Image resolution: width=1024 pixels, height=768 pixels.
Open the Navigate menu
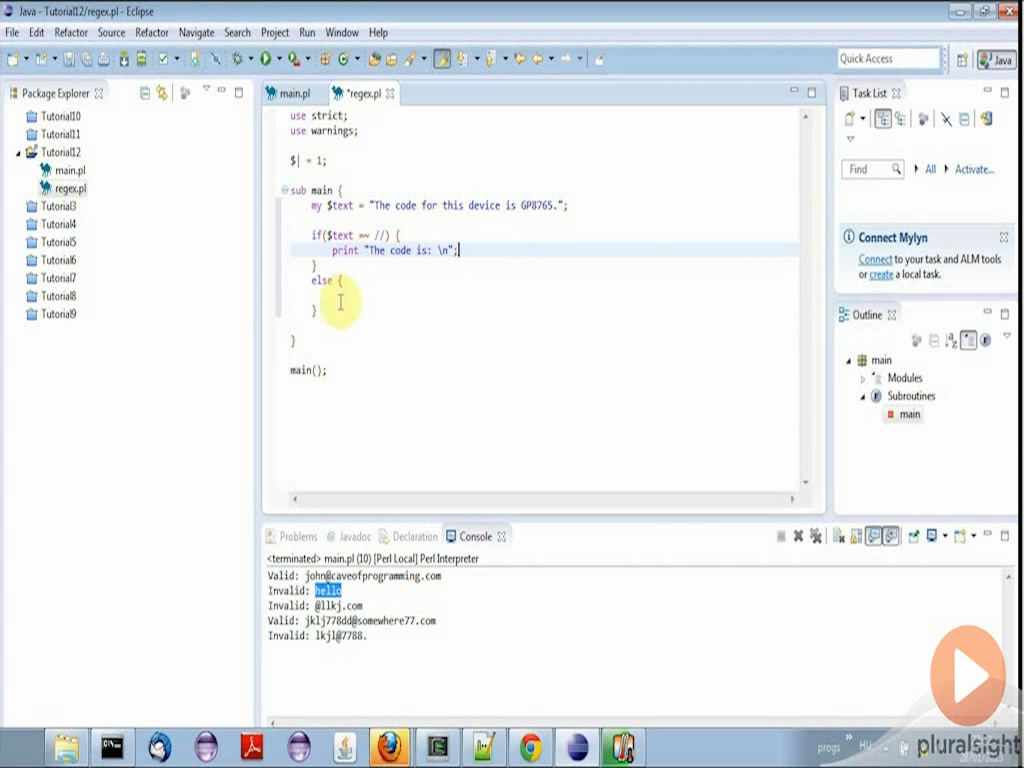tap(197, 33)
